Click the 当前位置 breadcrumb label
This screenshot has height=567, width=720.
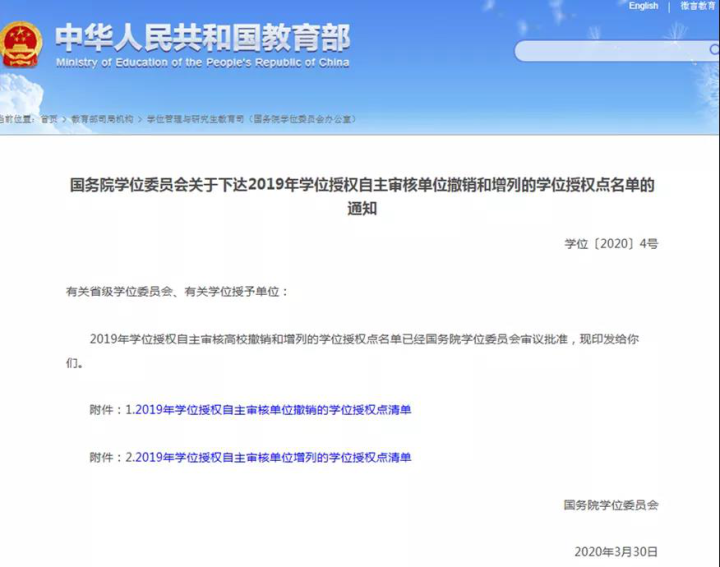17,119
